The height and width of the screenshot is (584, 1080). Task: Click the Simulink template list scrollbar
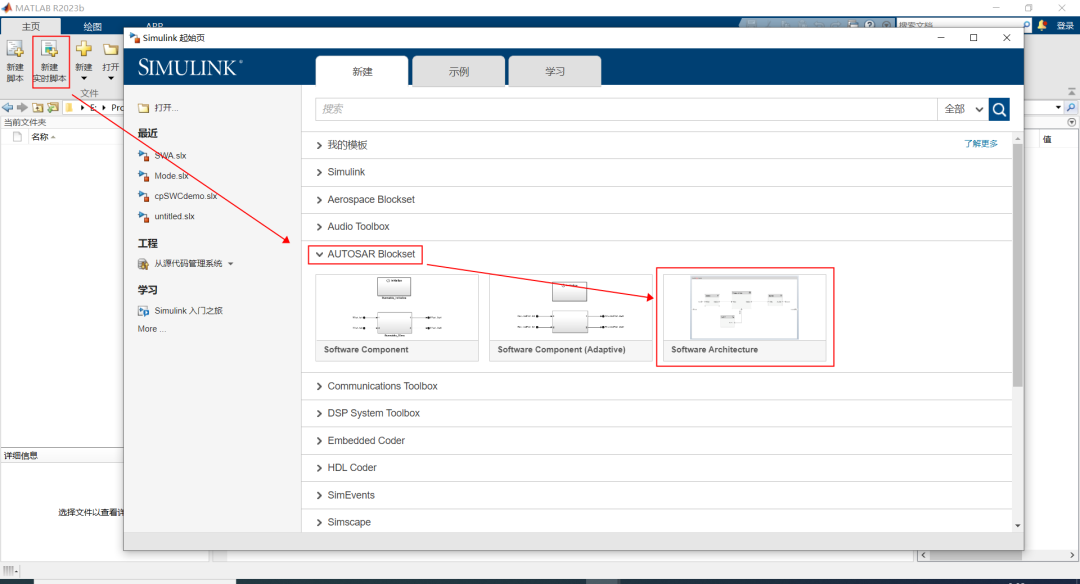1017,266
